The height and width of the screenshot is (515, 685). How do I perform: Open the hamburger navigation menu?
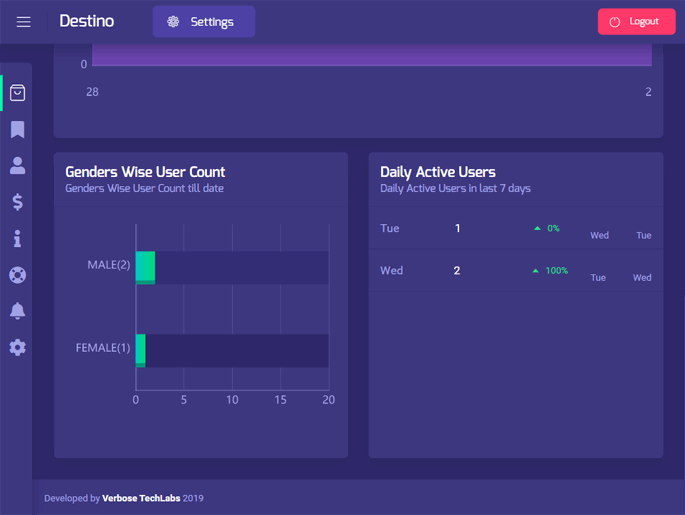tap(23, 22)
